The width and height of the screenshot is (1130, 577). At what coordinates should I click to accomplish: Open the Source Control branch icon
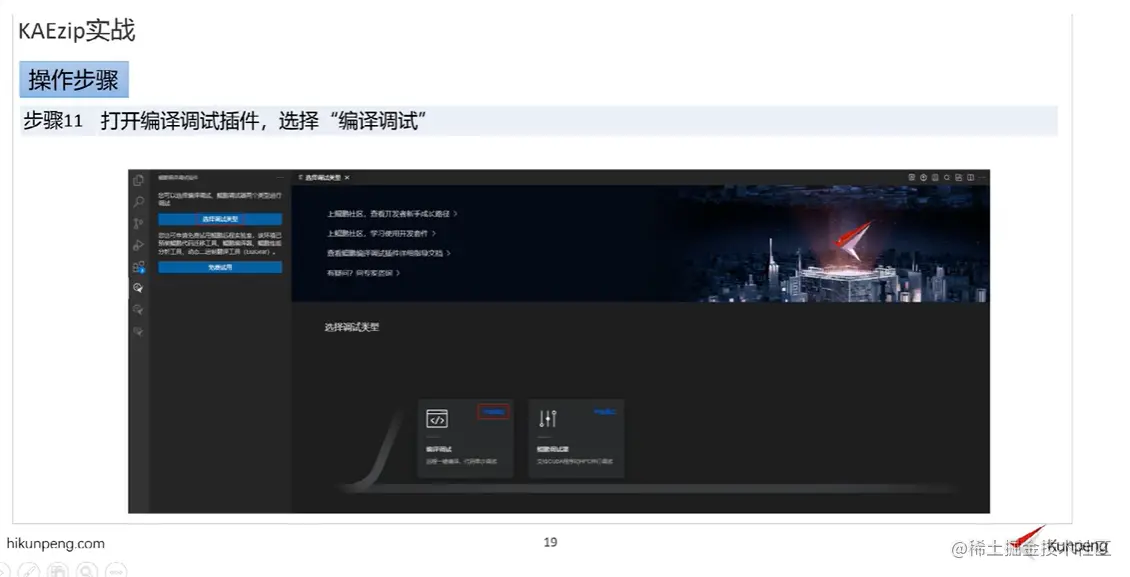[138, 223]
